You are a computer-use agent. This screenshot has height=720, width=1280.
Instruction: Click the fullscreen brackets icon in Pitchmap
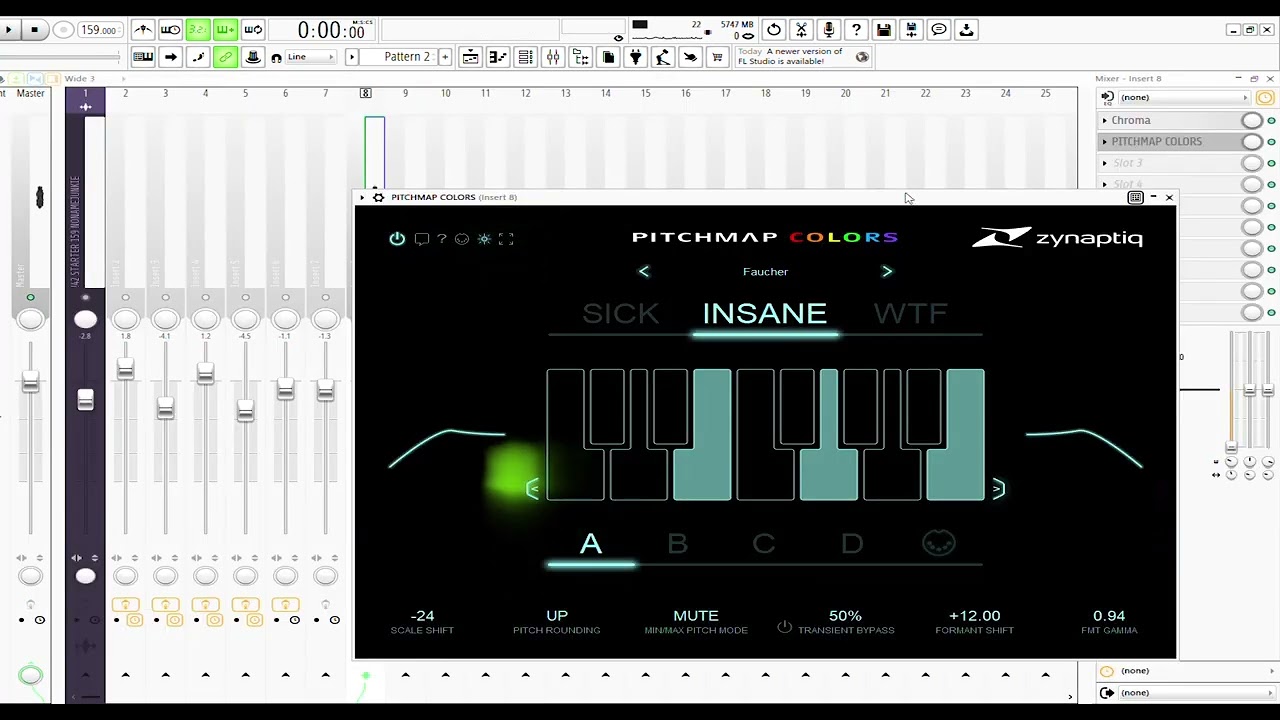pyautogui.click(x=506, y=238)
